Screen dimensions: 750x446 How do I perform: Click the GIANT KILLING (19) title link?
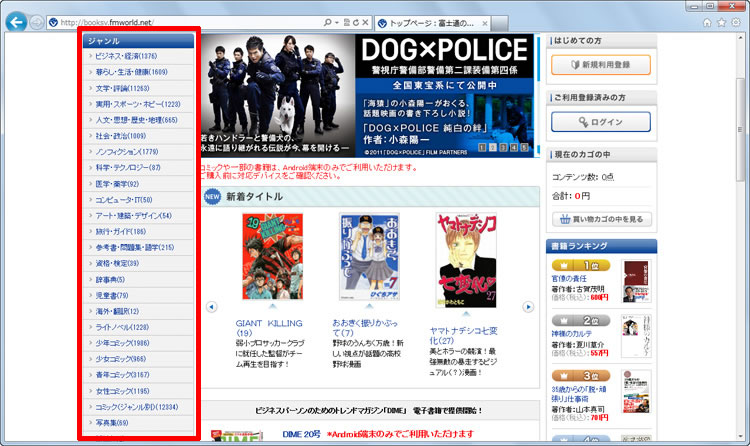[x=269, y=328]
